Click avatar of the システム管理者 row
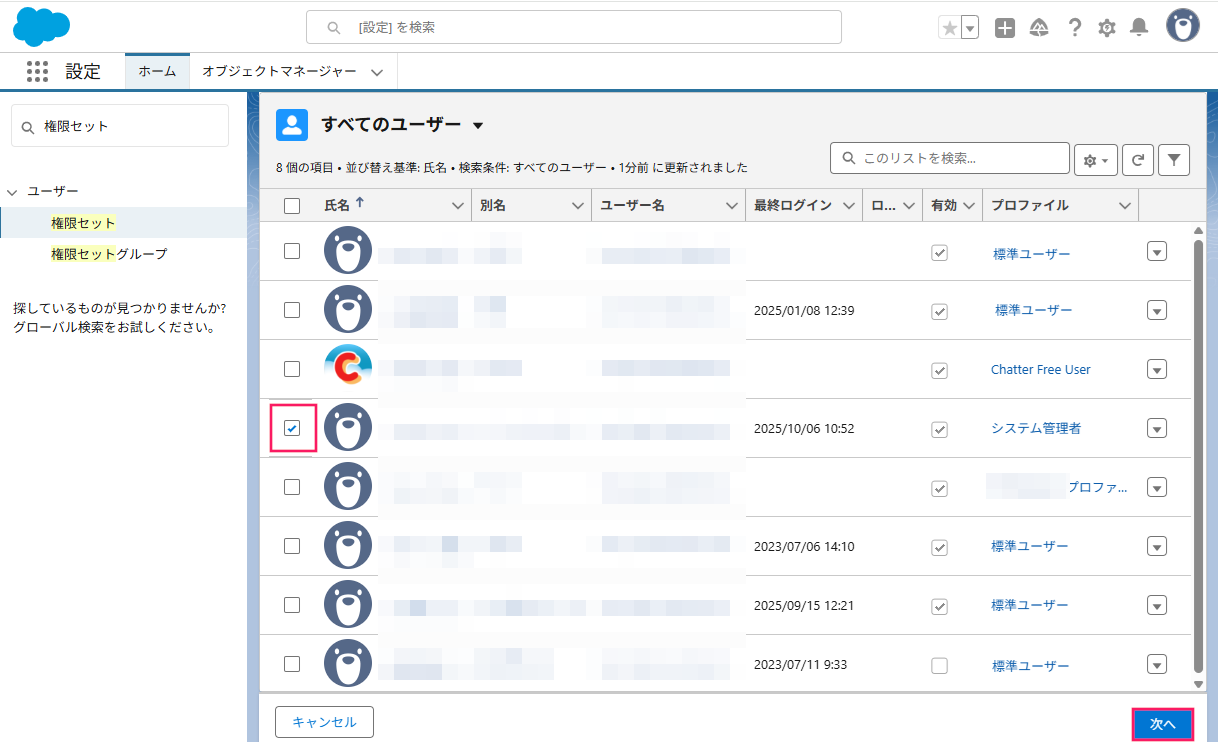This screenshot has width=1218, height=743. pos(348,427)
